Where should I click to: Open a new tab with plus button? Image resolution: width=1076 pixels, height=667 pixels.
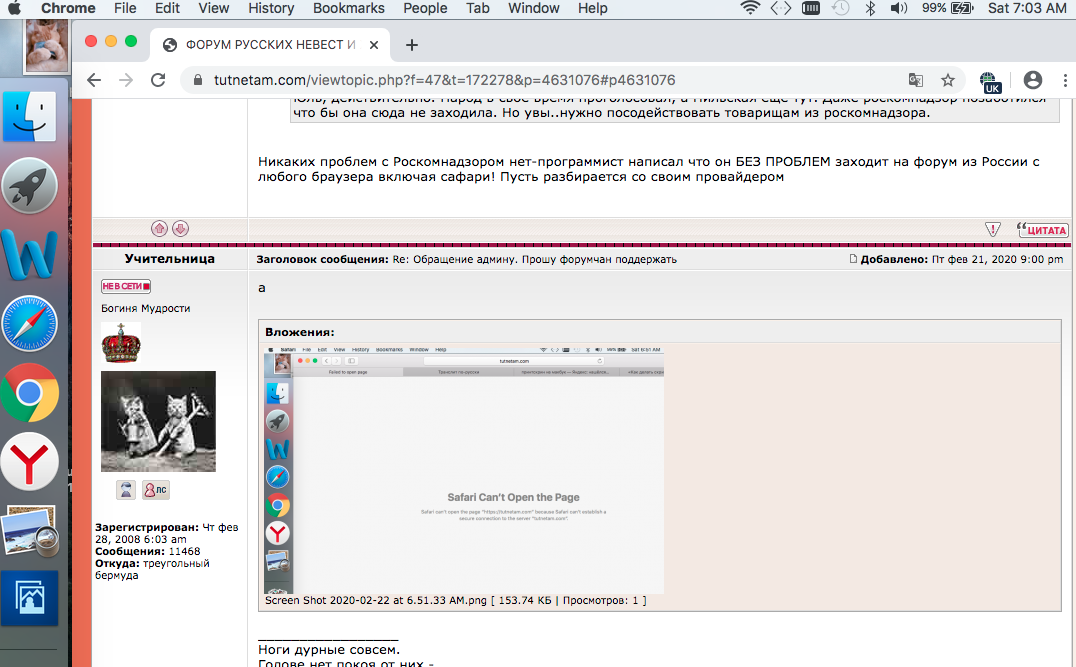click(x=411, y=45)
